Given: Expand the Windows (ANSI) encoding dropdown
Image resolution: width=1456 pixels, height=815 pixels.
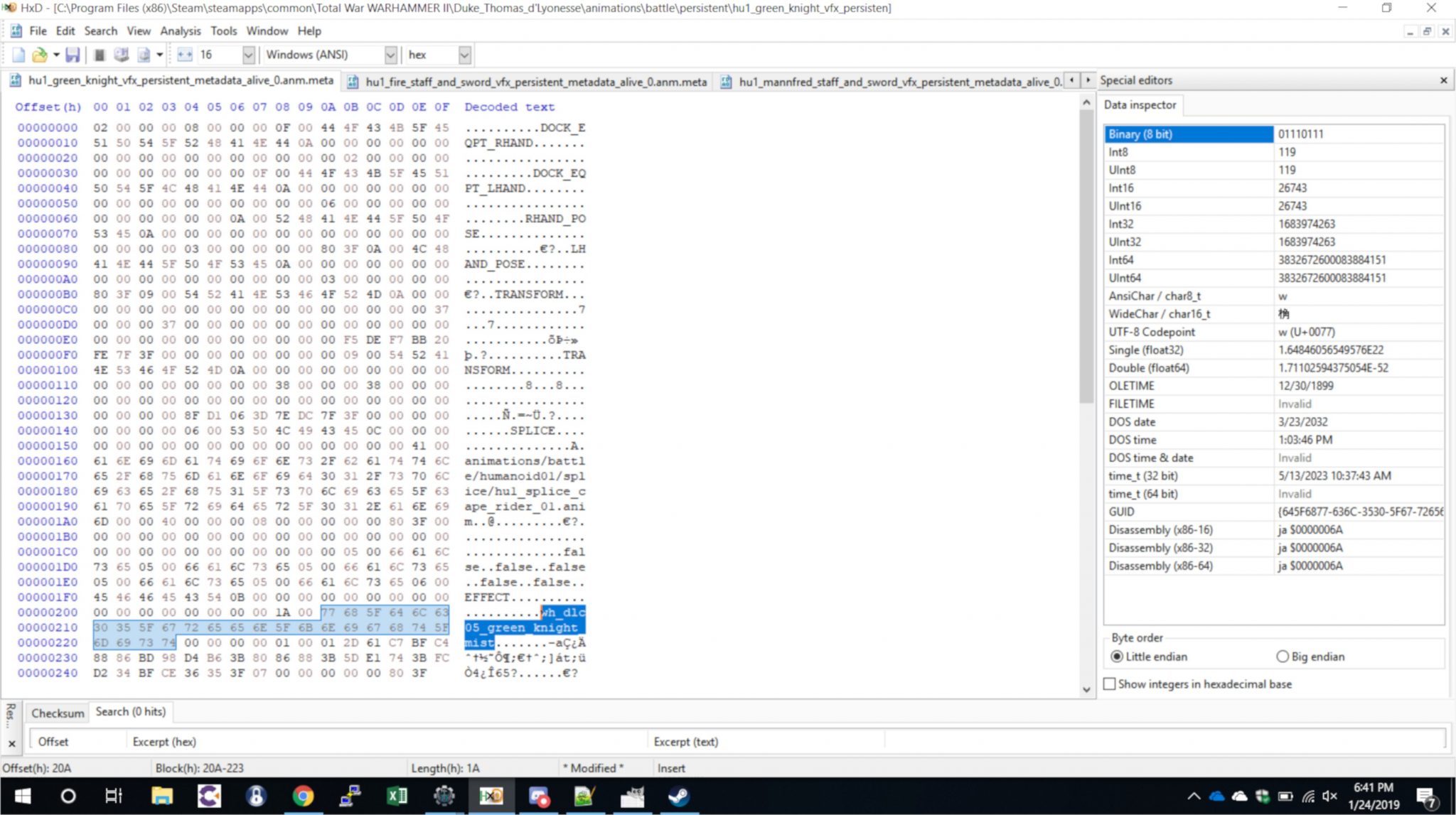Looking at the screenshot, I should pos(390,53).
